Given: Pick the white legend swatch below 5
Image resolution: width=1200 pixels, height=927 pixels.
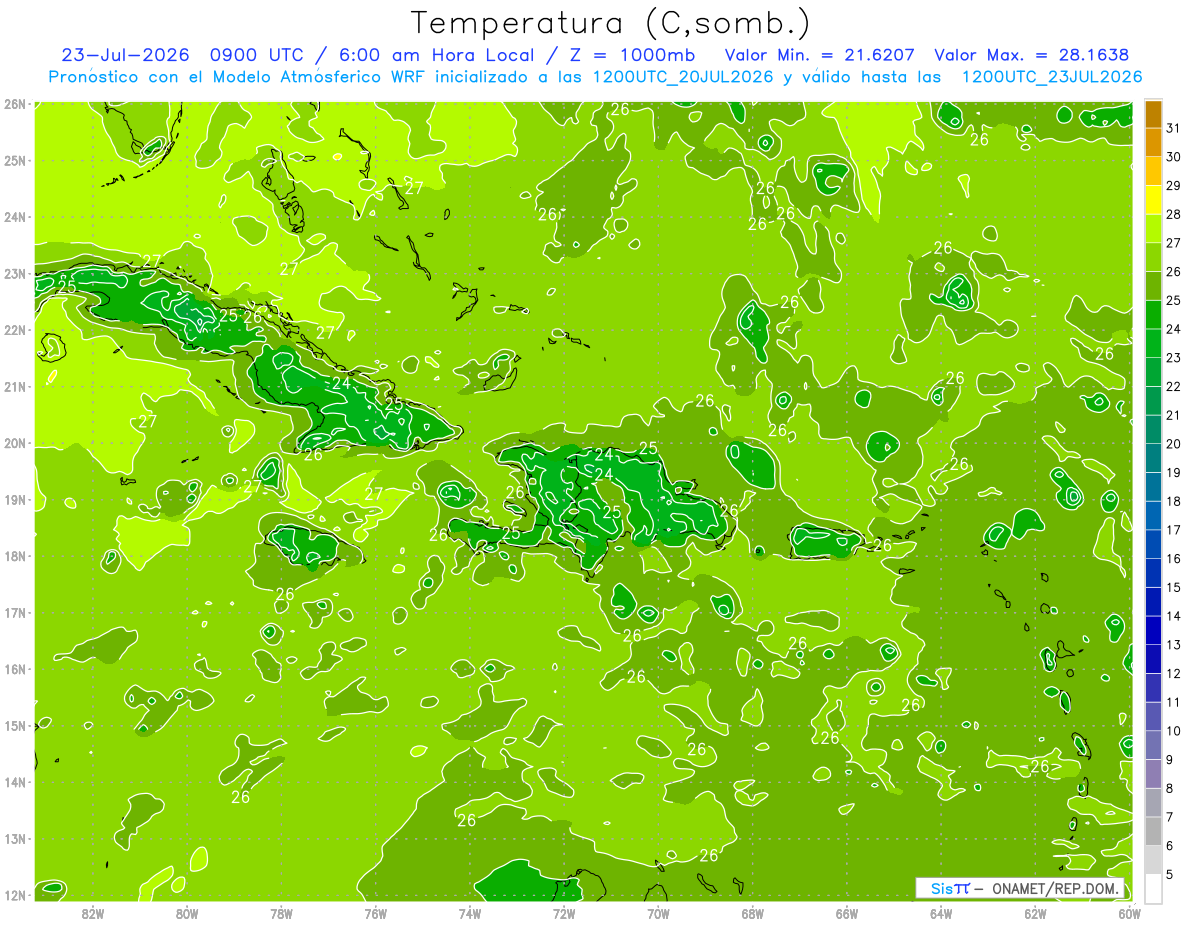Looking at the screenshot, I should click(x=1153, y=888).
